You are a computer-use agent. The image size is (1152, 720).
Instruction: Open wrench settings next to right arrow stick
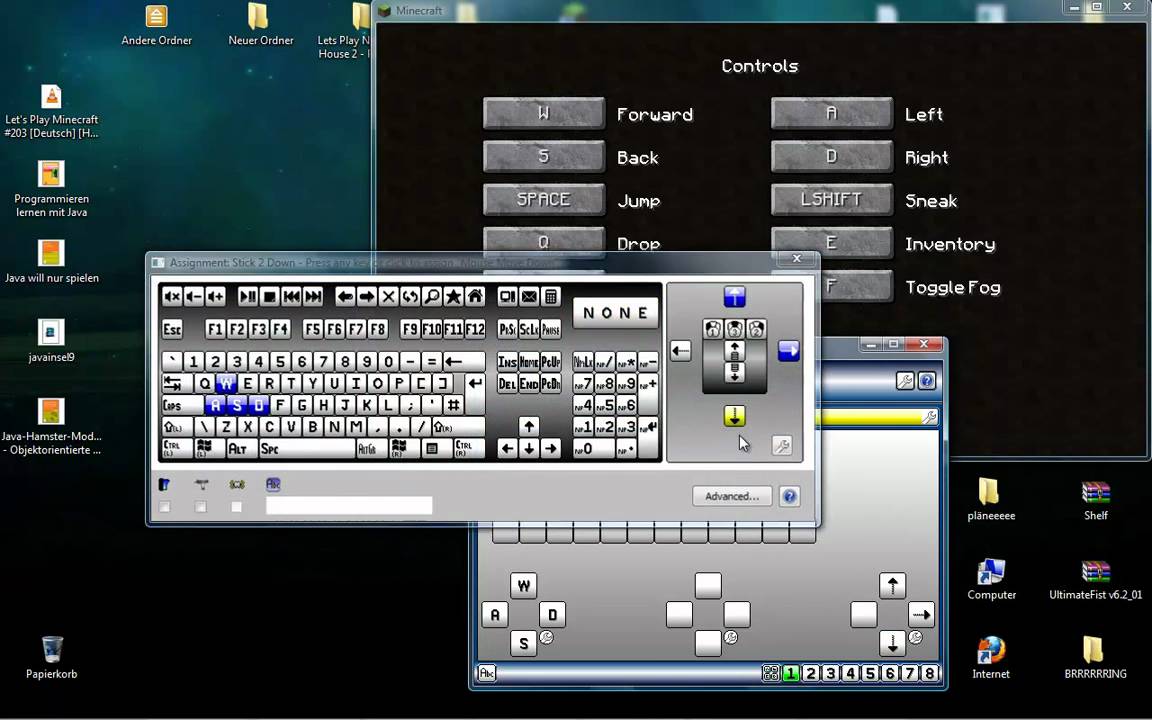click(915, 638)
